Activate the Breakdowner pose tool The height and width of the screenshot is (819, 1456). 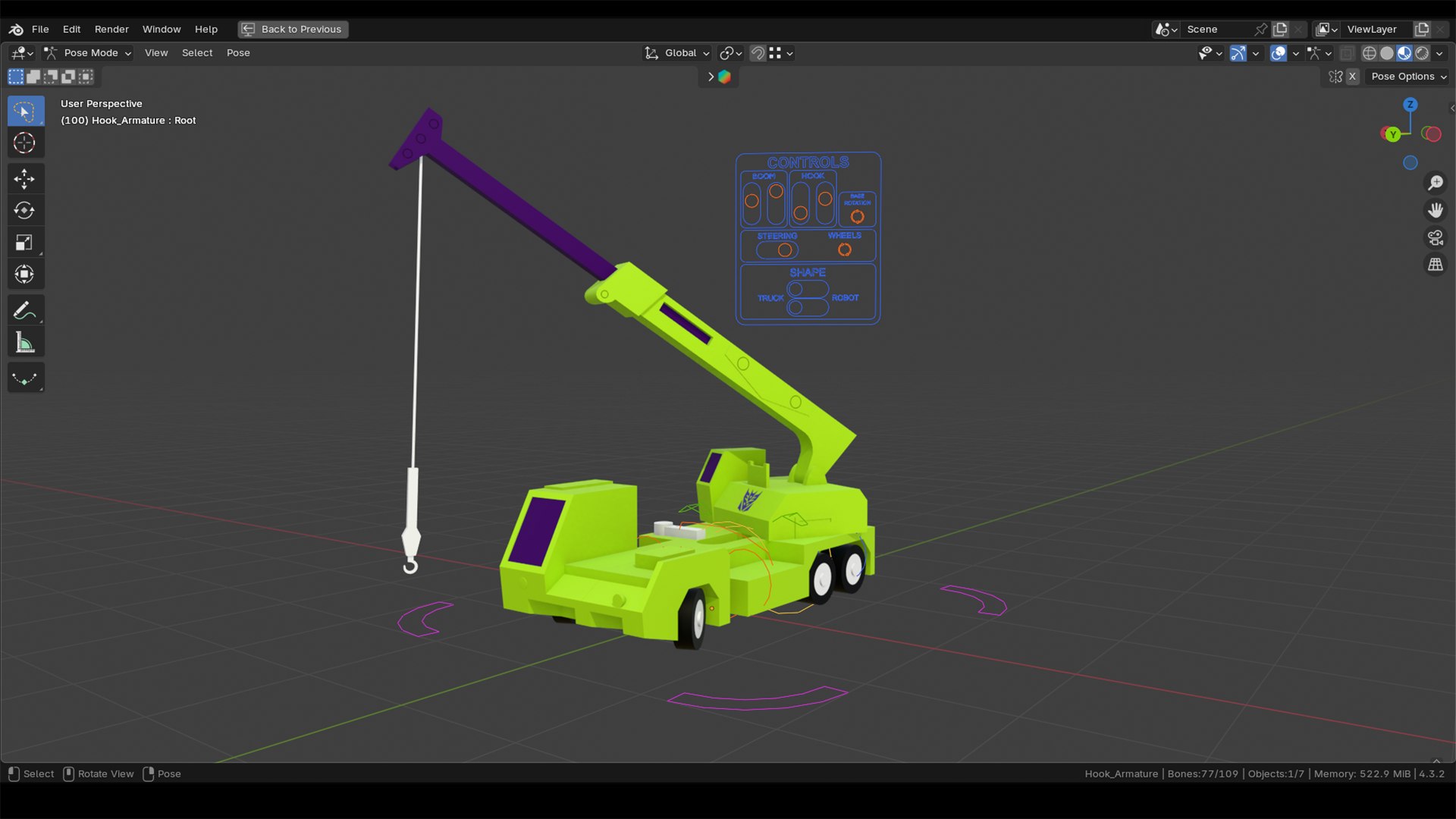pyautogui.click(x=25, y=378)
